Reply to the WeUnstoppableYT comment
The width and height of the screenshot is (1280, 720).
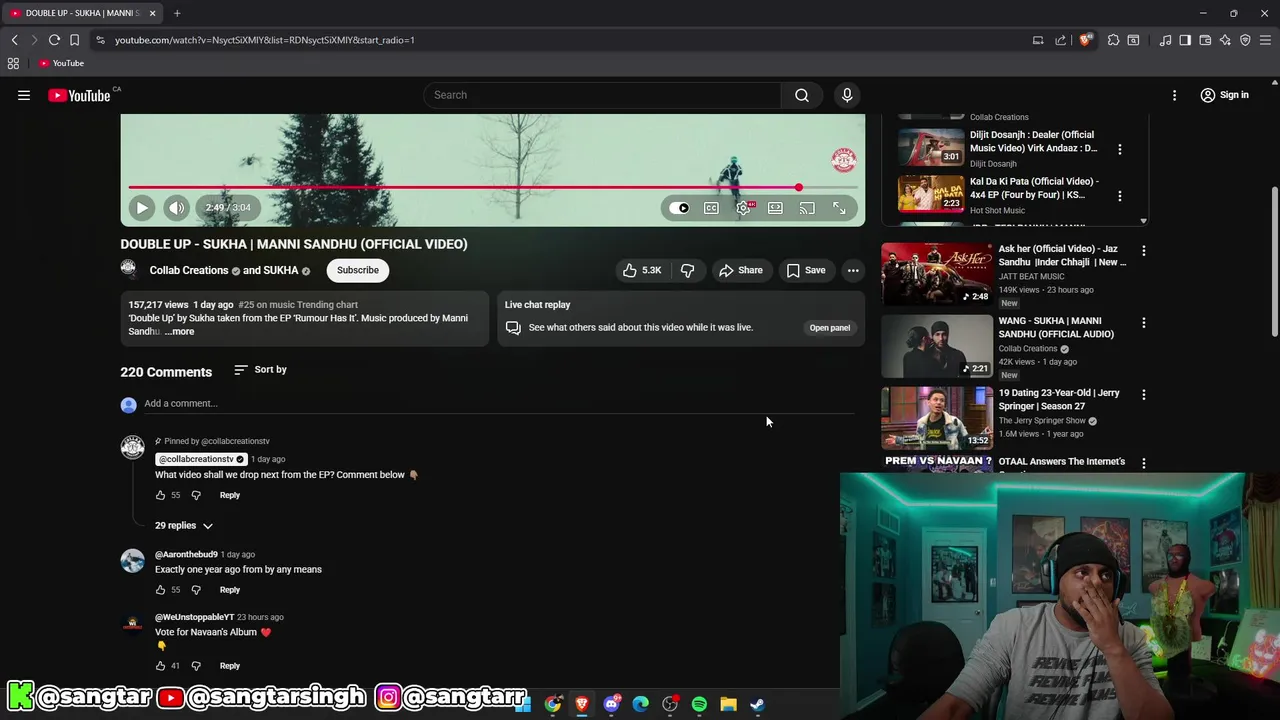pos(230,666)
